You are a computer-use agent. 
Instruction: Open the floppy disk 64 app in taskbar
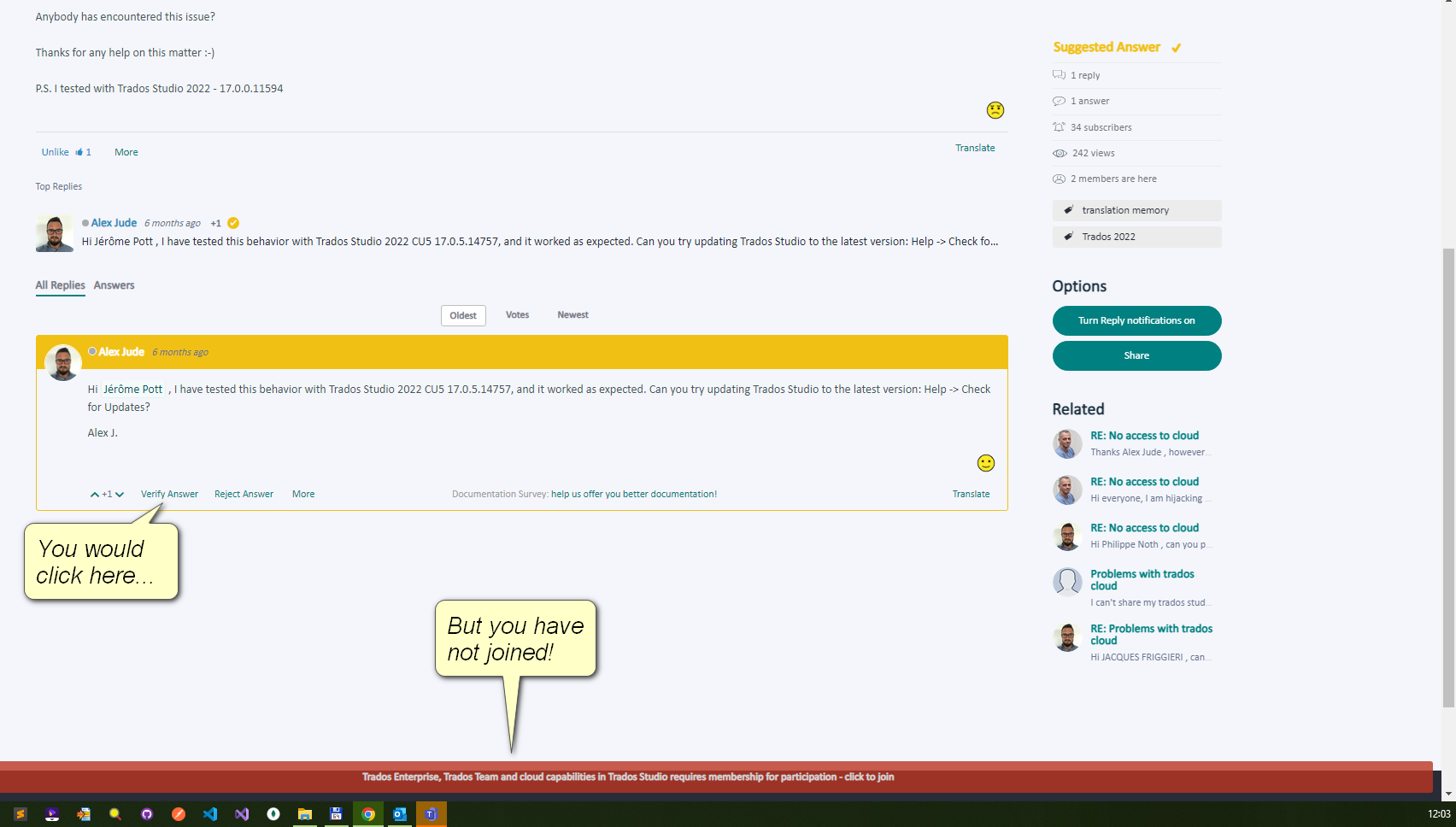pyautogui.click(x=337, y=814)
